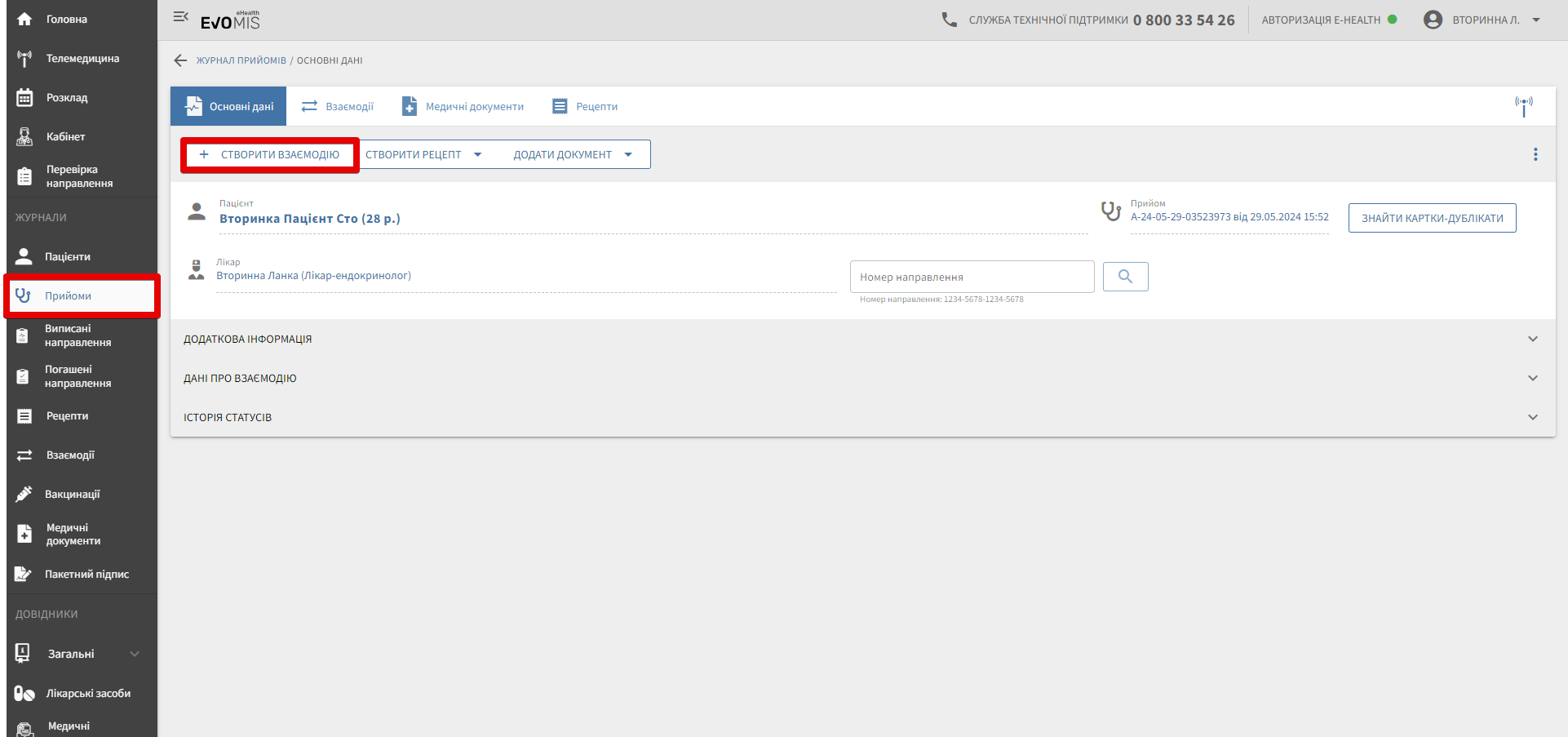Expand the Загальні sidebar group
This screenshot has width=1568, height=737.
pyautogui.click(x=78, y=654)
